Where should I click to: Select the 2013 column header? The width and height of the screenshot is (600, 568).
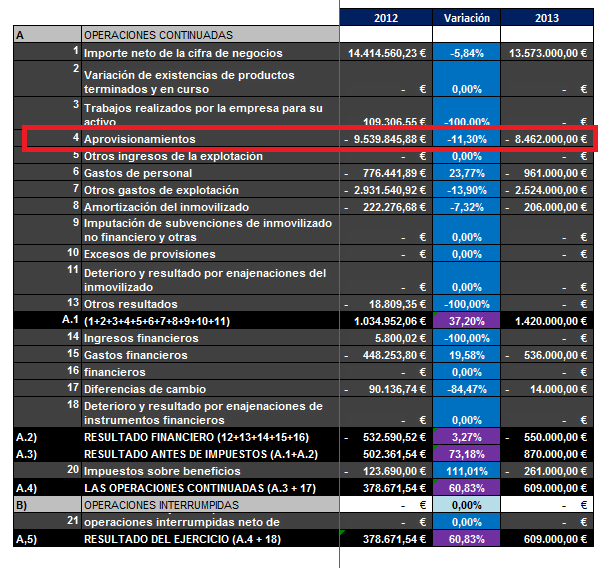tap(547, 18)
